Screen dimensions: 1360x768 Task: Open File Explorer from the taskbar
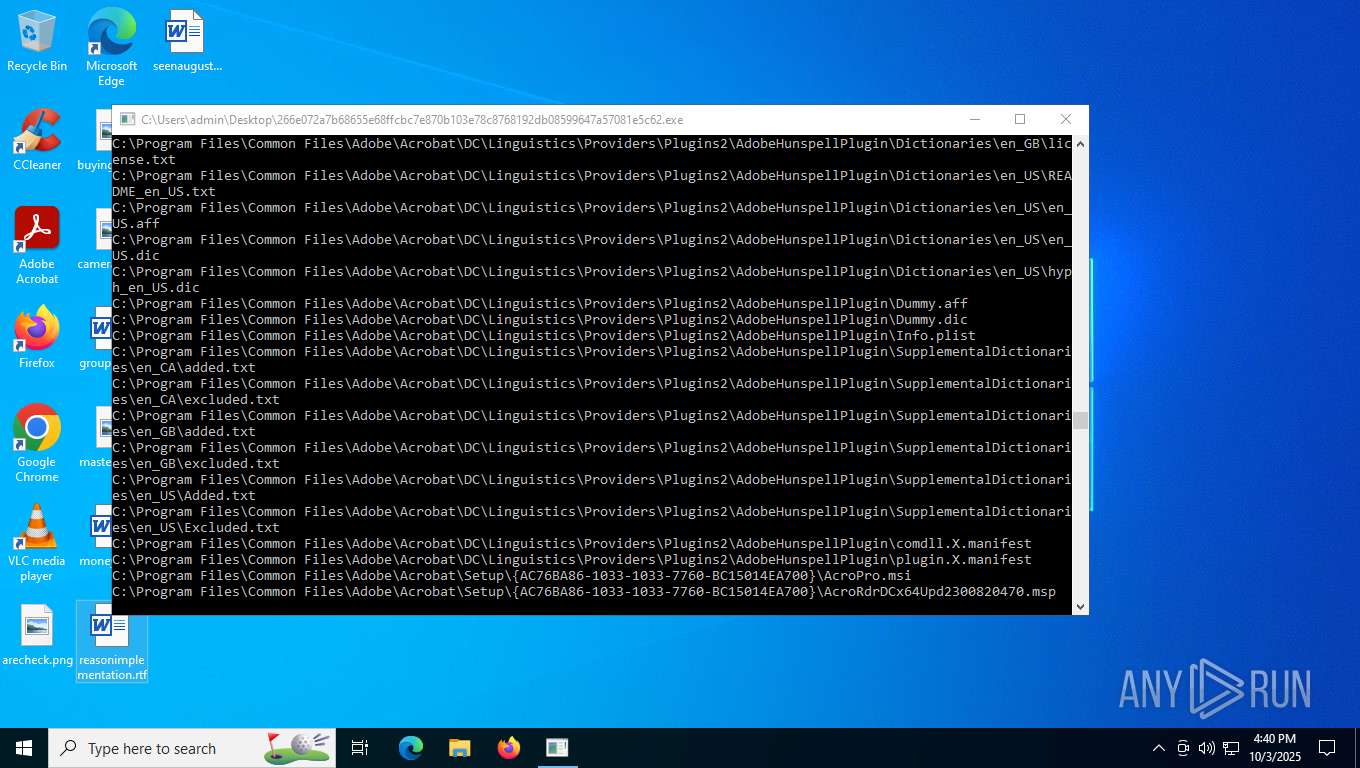459,748
